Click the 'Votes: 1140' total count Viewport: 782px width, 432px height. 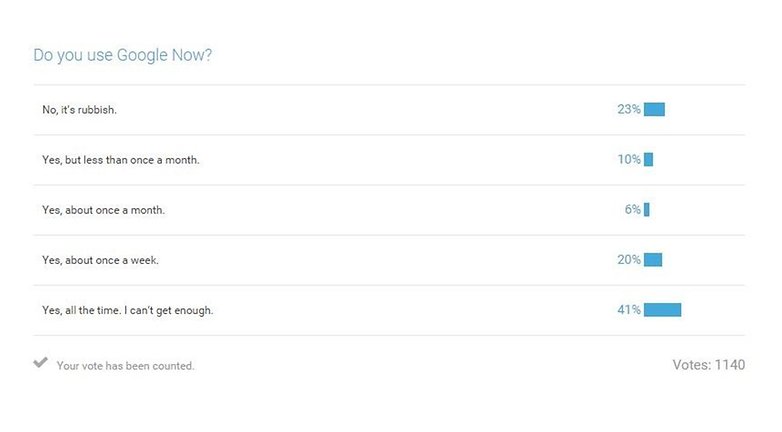click(709, 365)
